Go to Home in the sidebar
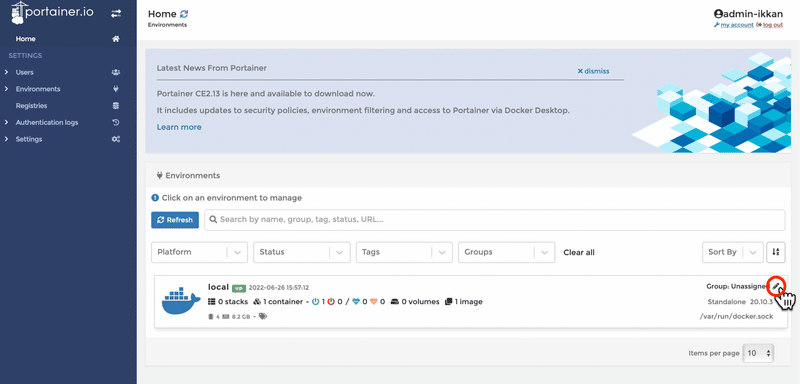This screenshot has height=384, width=800. (x=26, y=39)
